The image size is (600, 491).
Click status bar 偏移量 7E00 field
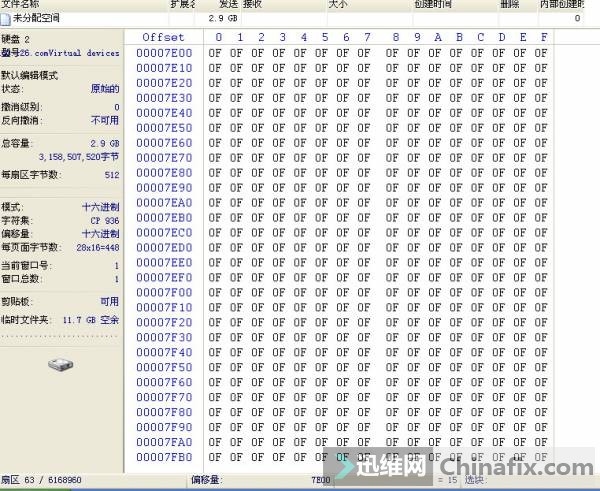point(260,480)
